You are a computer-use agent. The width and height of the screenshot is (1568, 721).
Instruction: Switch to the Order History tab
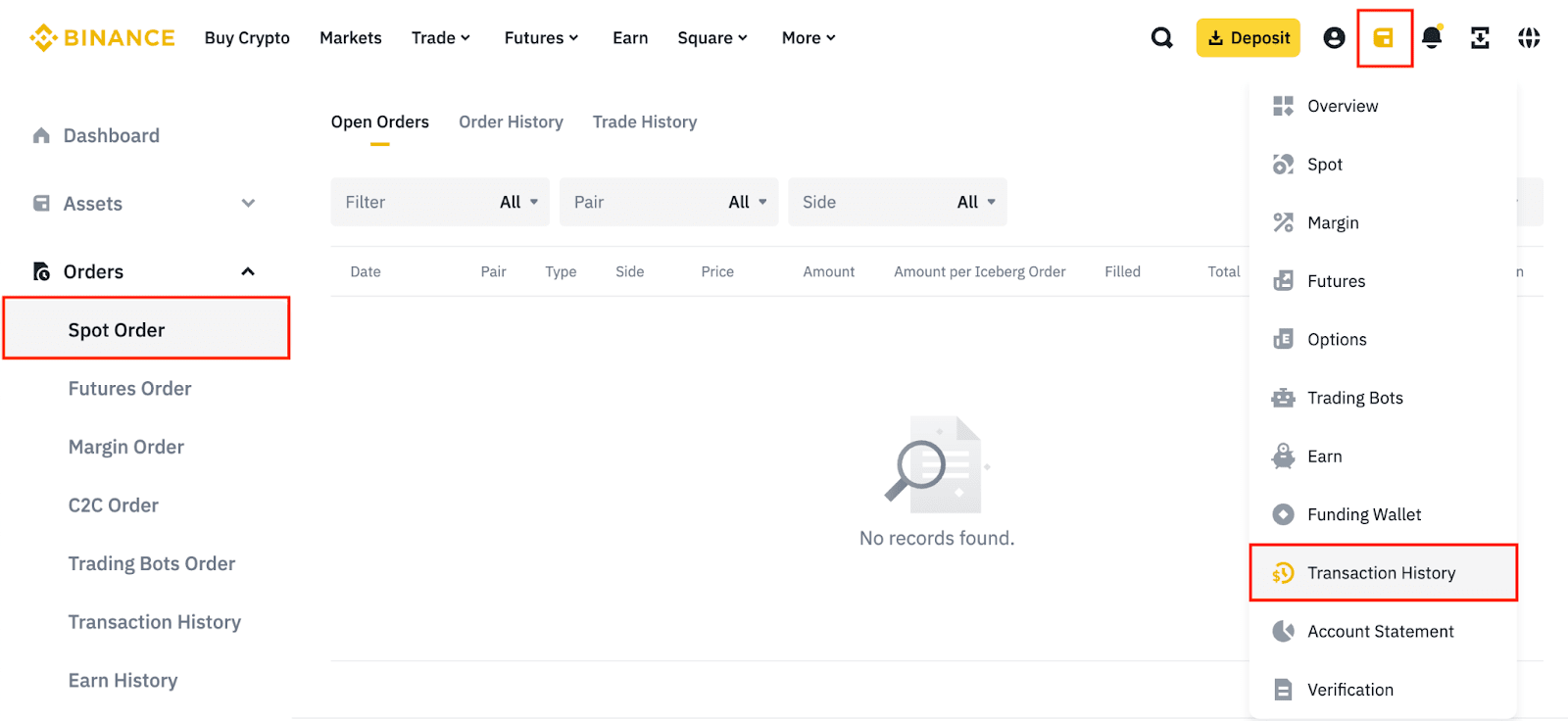tap(511, 121)
